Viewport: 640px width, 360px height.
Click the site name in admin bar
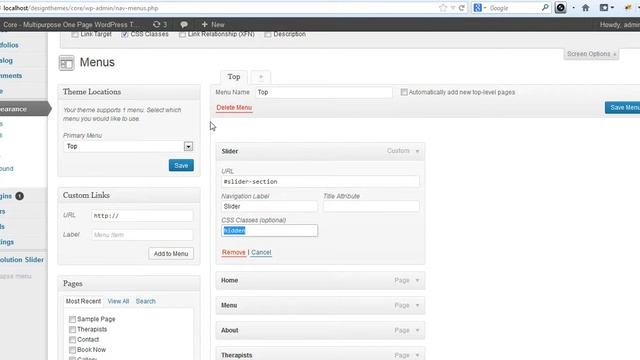(x=71, y=24)
